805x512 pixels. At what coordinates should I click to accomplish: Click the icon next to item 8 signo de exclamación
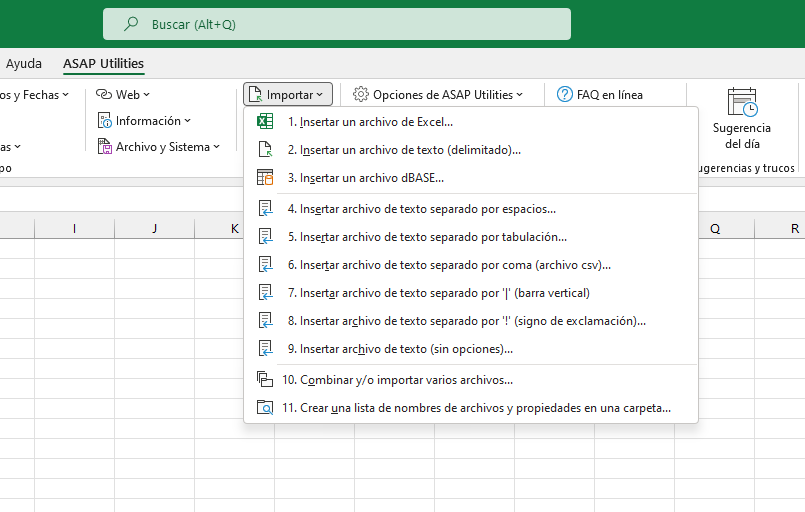pyautogui.click(x=265, y=320)
